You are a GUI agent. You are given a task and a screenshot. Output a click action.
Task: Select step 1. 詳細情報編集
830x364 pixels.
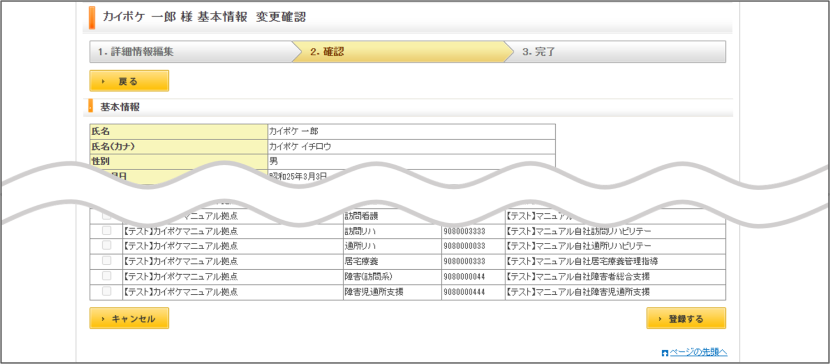[x=192, y=52]
